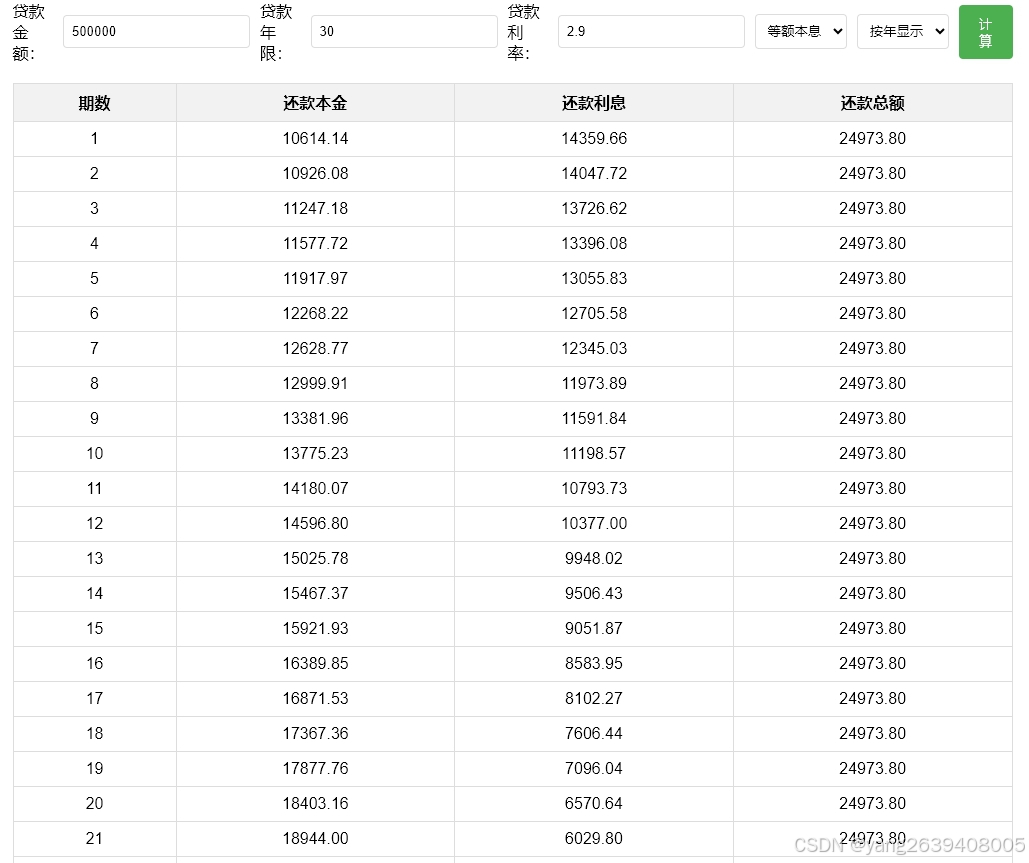
Task: Select interest cell 8102.27
Action: click(594, 698)
